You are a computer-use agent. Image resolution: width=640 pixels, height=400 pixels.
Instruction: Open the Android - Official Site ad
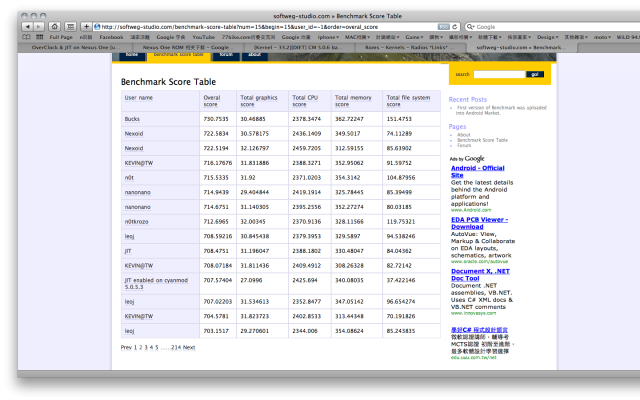pyautogui.click(x=478, y=171)
